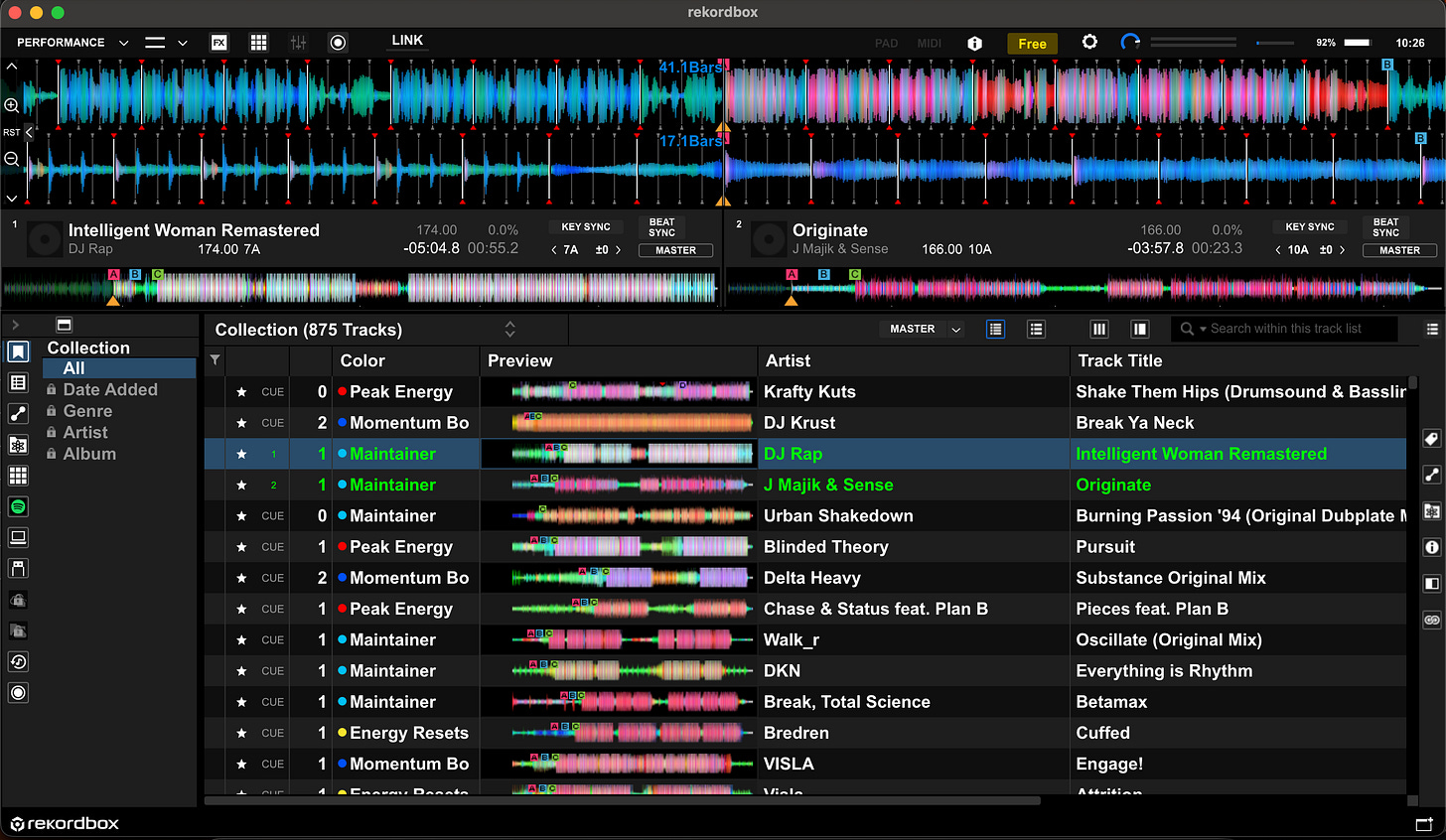Image resolution: width=1446 pixels, height=840 pixels.
Task: Click the waveform up chevron
Action: click(12, 67)
